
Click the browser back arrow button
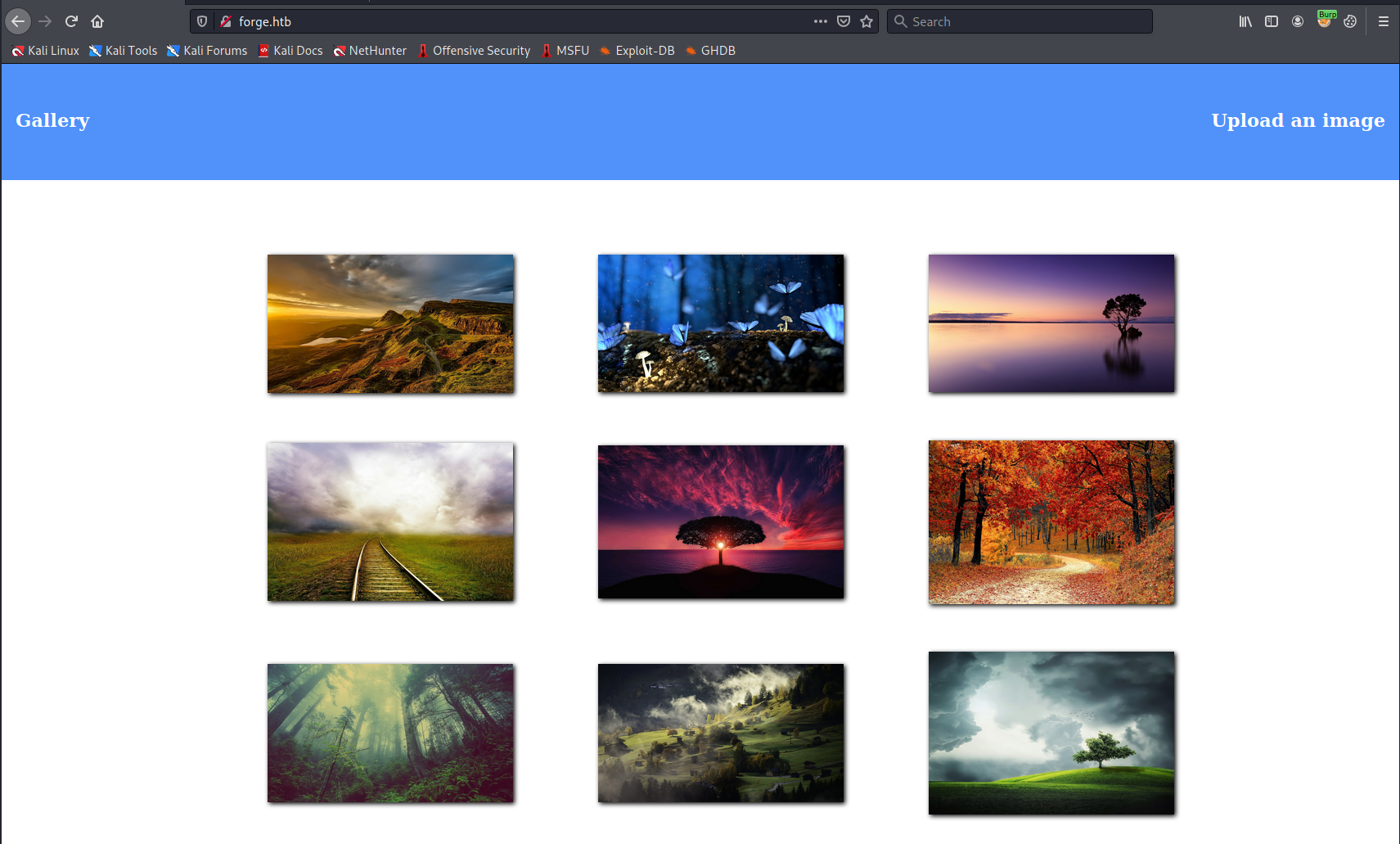click(x=18, y=21)
